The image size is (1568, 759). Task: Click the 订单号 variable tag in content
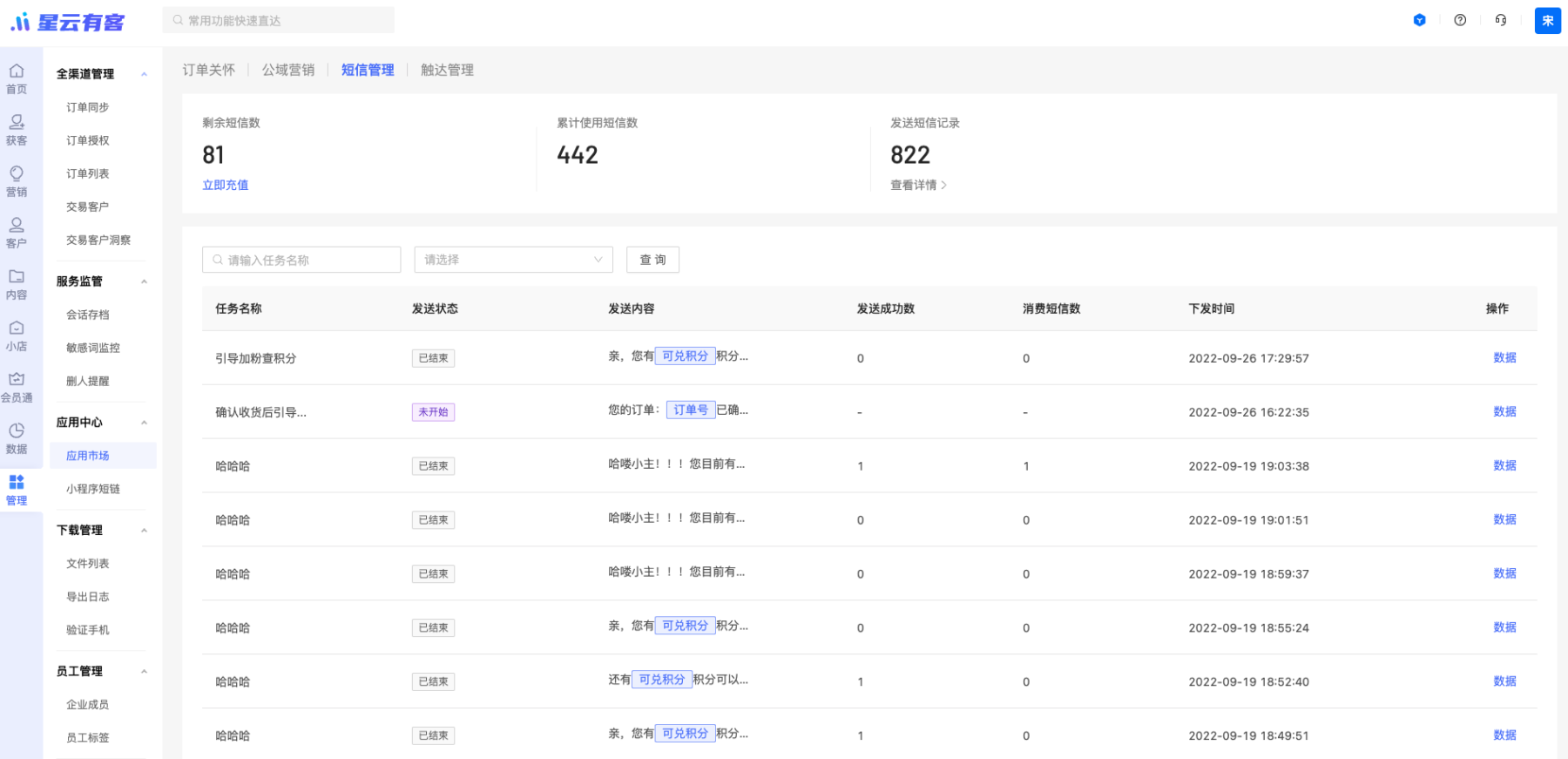pos(691,410)
